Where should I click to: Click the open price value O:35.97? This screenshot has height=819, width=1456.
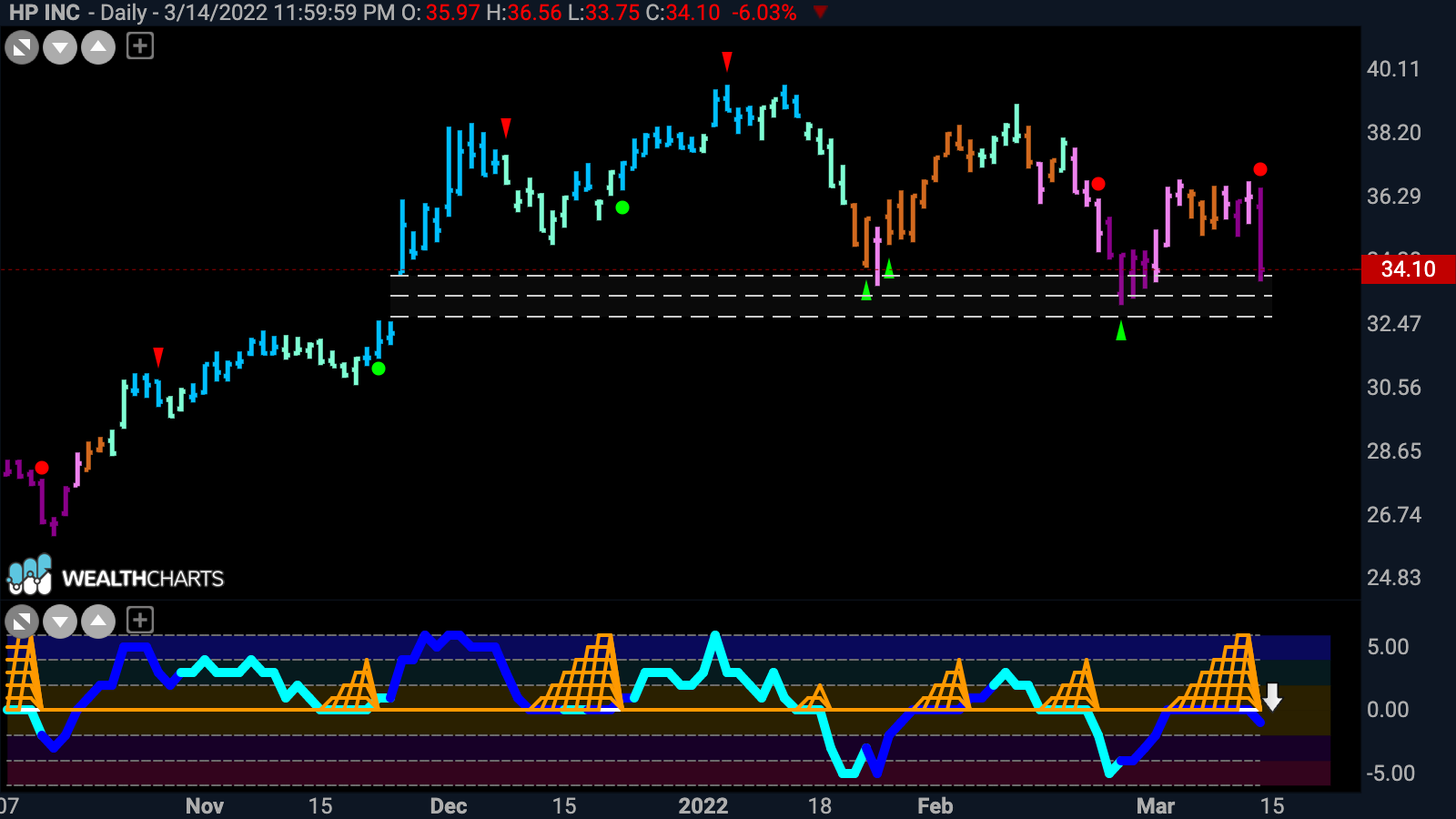(x=440, y=13)
